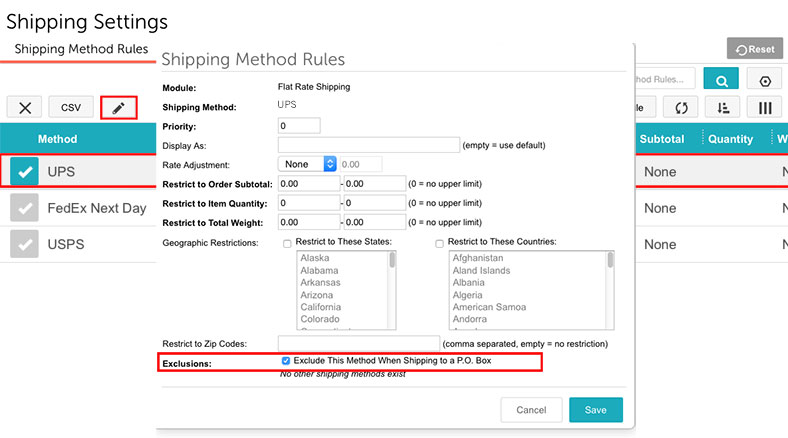Sort by the Method column header
Image resolution: width=788 pixels, height=438 pixels.
[x=57, y=139]
